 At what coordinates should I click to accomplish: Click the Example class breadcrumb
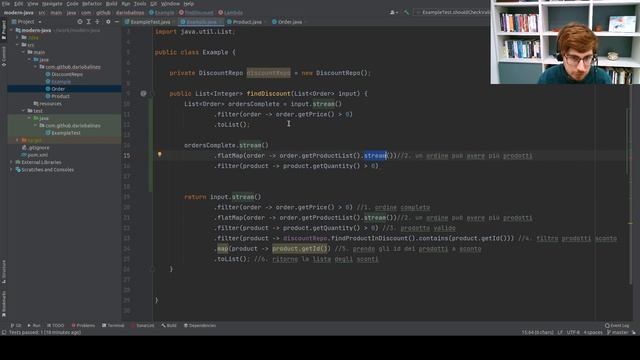[162, 13]
